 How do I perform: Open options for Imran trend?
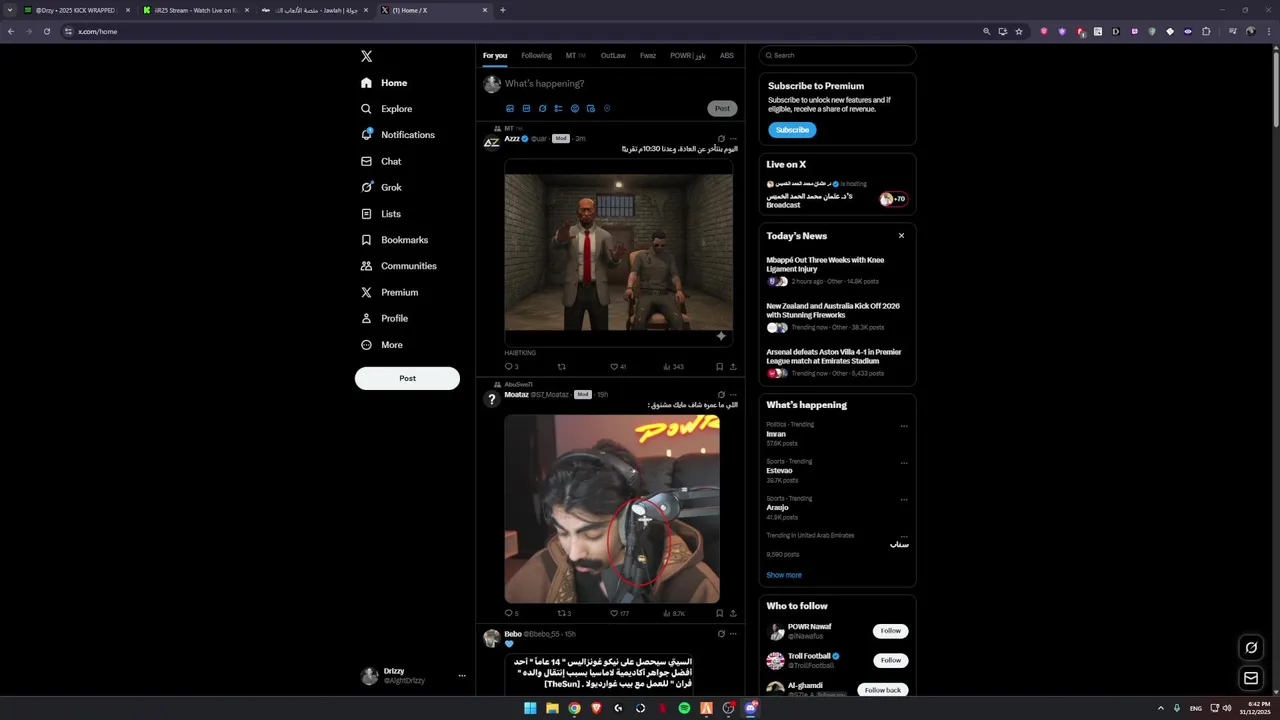pyautogui.click(x=904, y=426)
